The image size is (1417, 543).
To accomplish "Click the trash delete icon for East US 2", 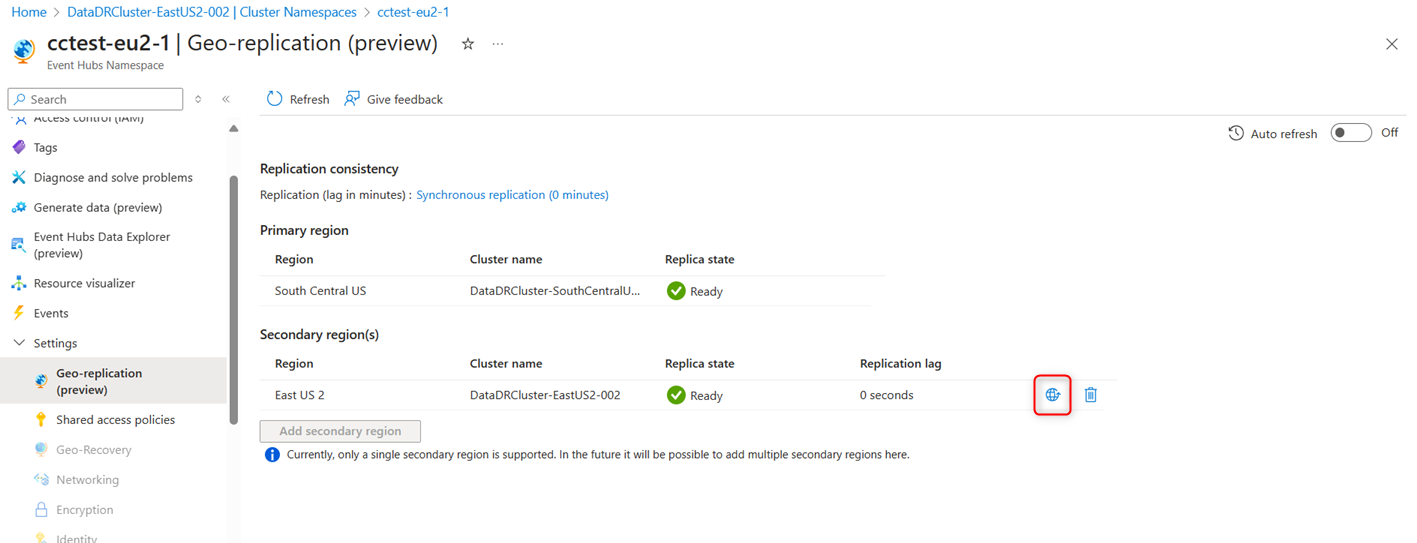I will (x=1091, y=395).
